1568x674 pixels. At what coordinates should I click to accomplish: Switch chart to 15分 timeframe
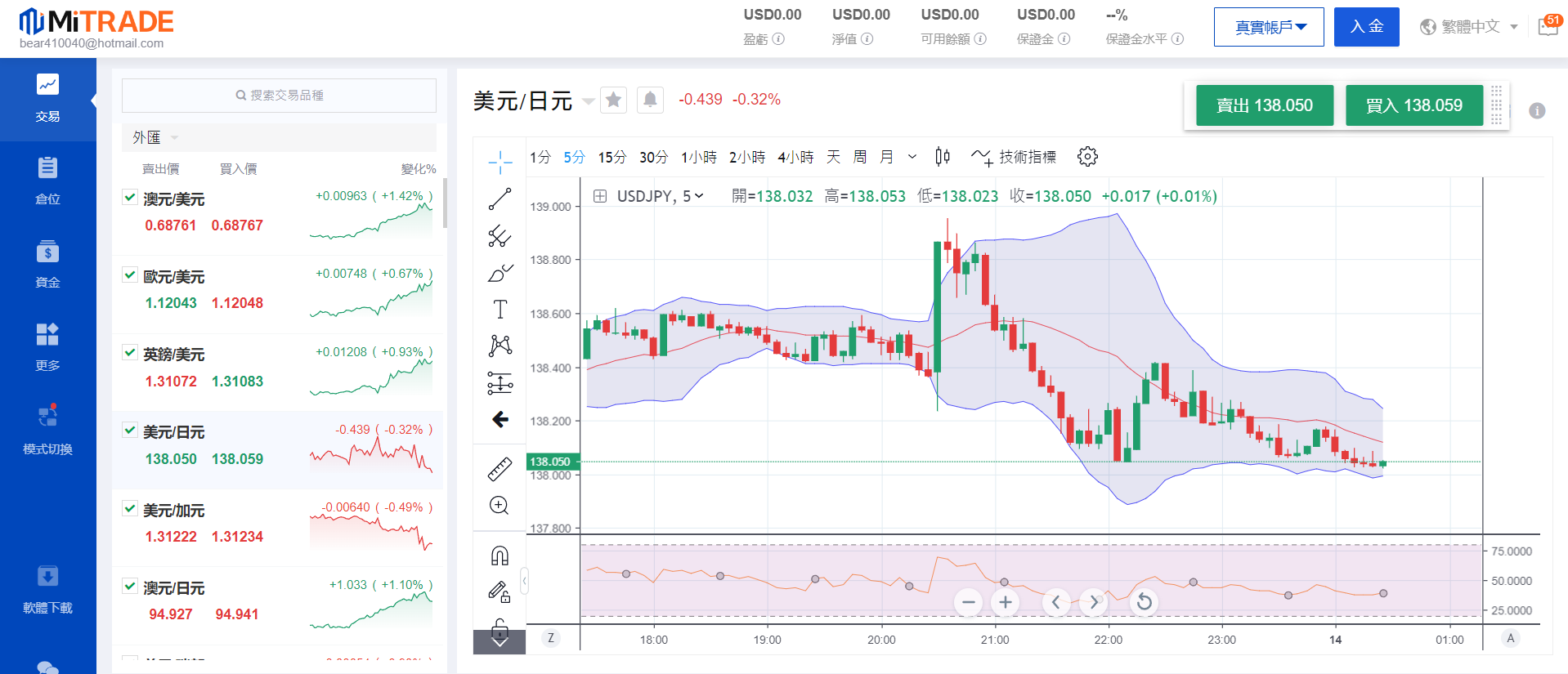(612, 157)
